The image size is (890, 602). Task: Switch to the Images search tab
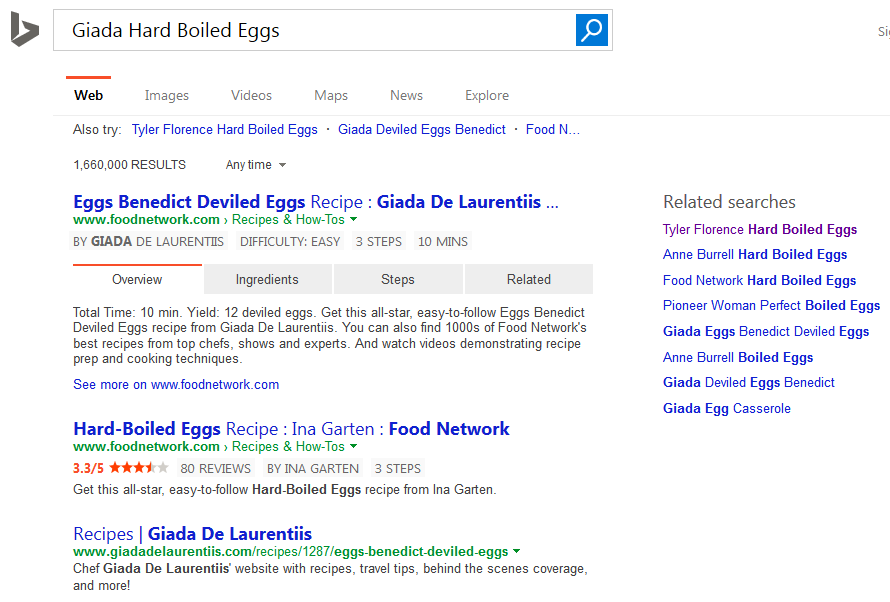[x=166, y=96]
